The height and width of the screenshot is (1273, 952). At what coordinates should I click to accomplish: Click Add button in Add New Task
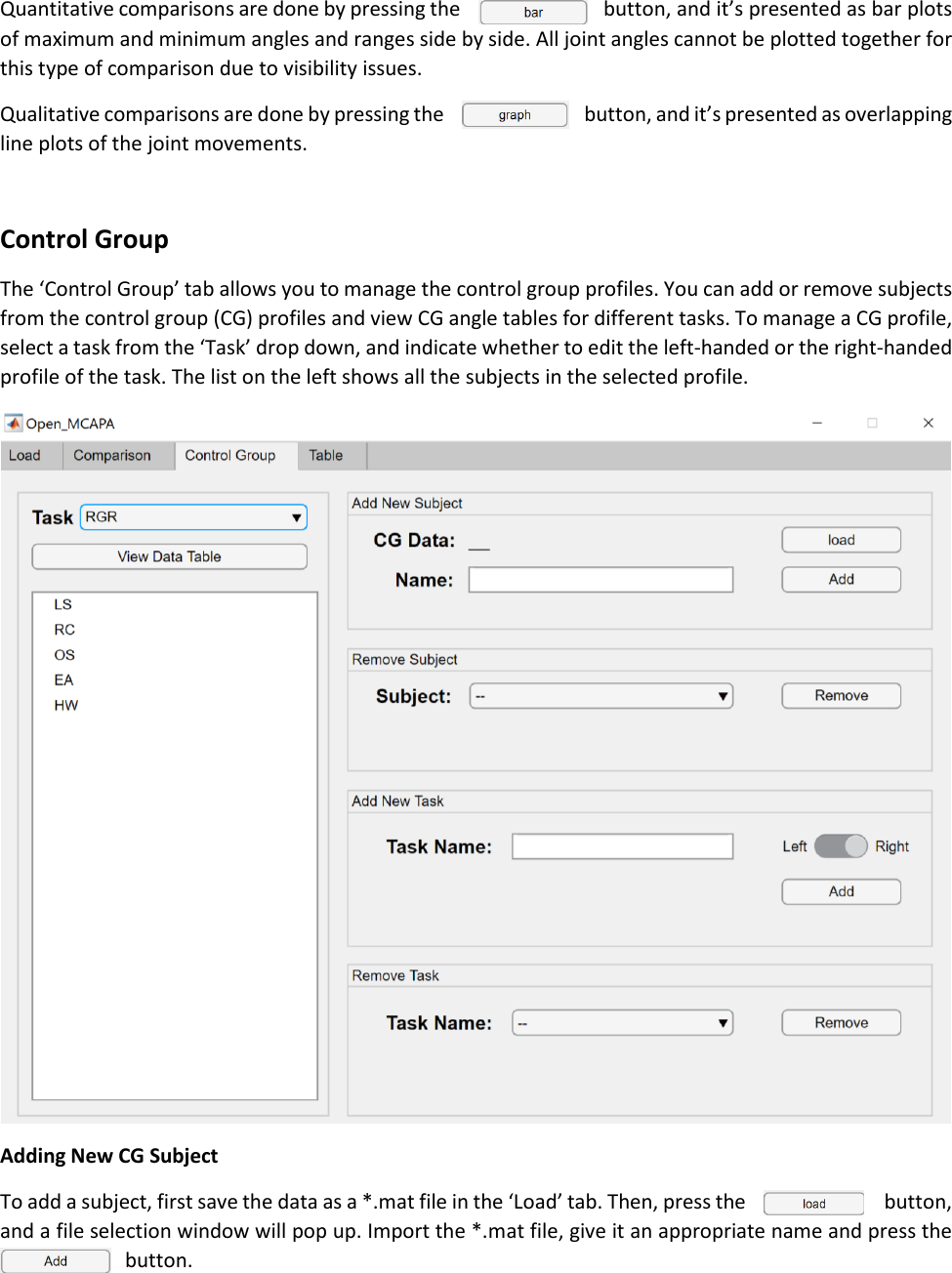pyautogui.click(x=841, y=891)
